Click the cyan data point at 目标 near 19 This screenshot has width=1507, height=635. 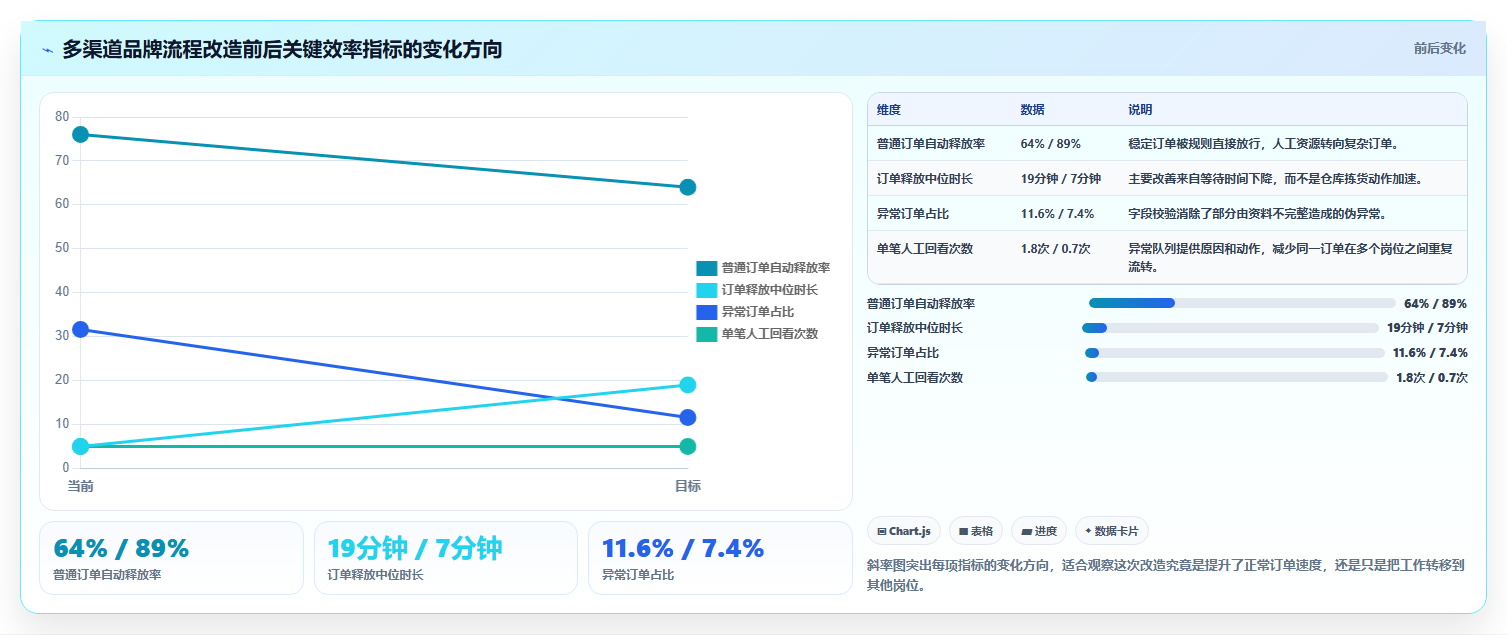coord(688,385)
